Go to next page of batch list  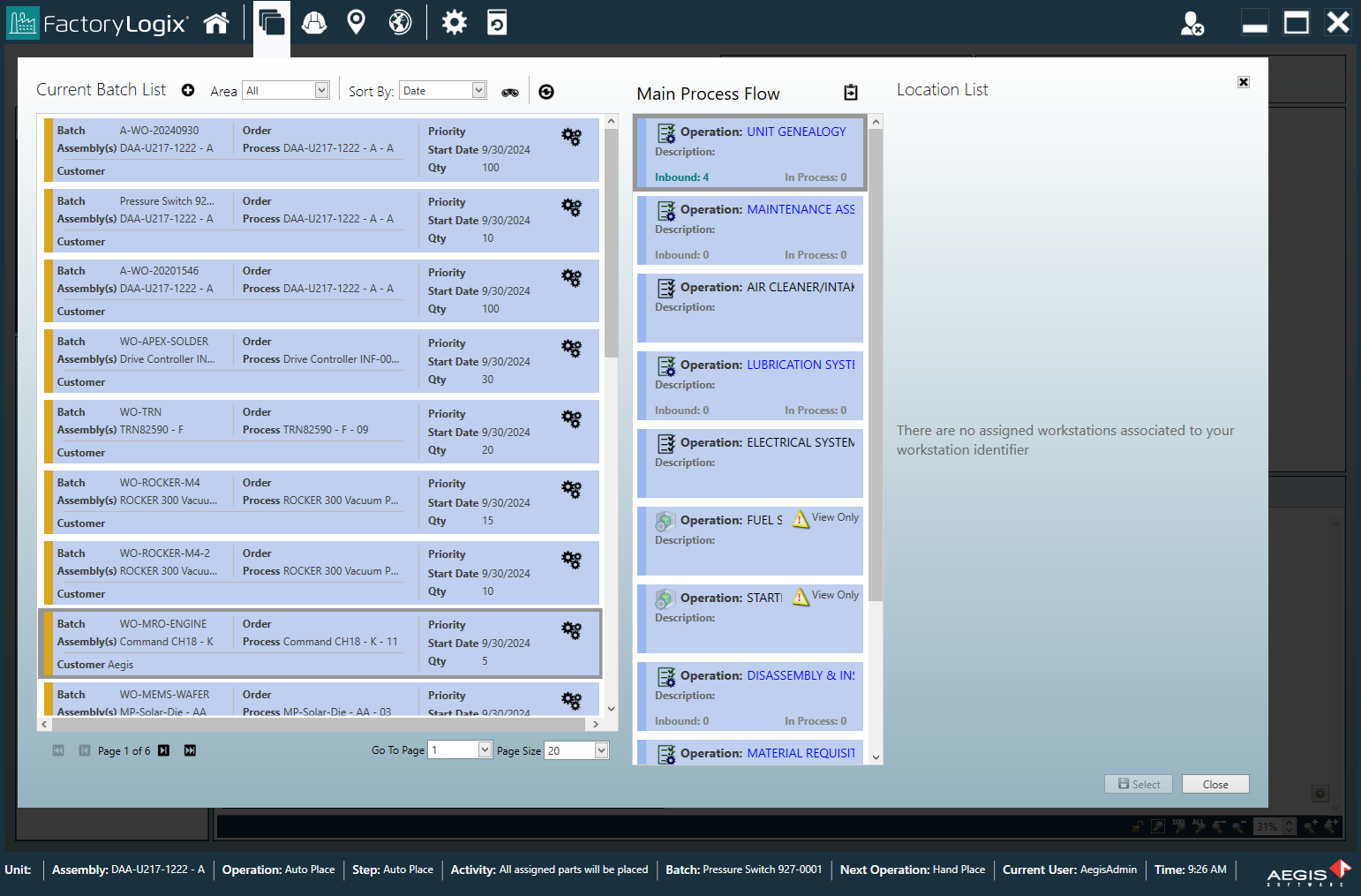[163, 750]
